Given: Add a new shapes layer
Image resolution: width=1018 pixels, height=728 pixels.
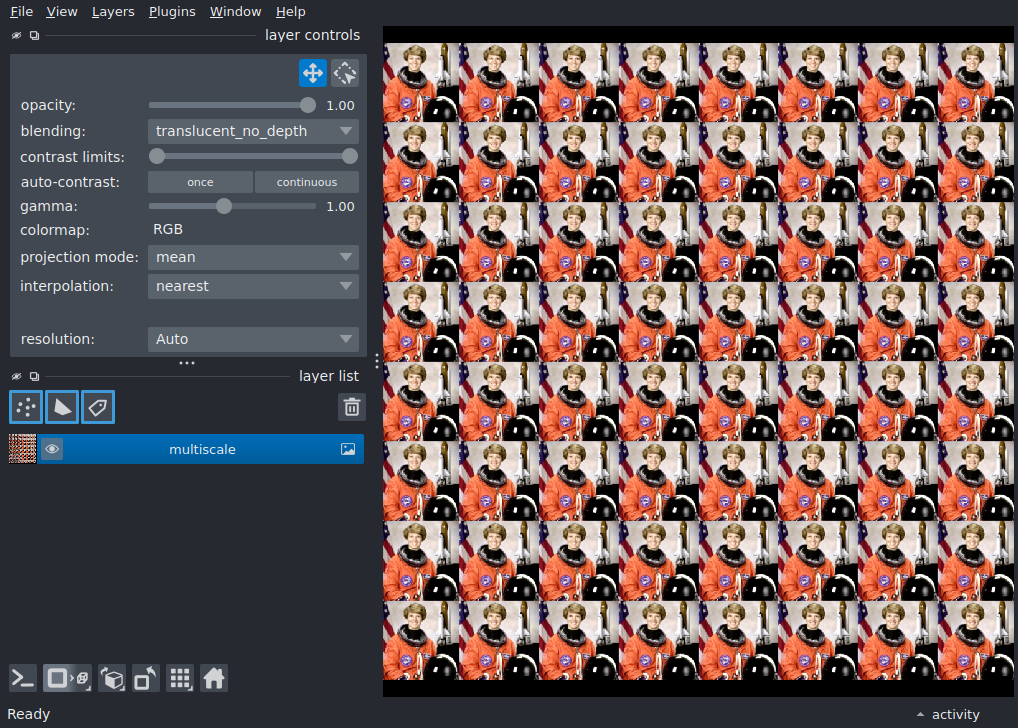Looking at the screenshot, I should 62,407.
